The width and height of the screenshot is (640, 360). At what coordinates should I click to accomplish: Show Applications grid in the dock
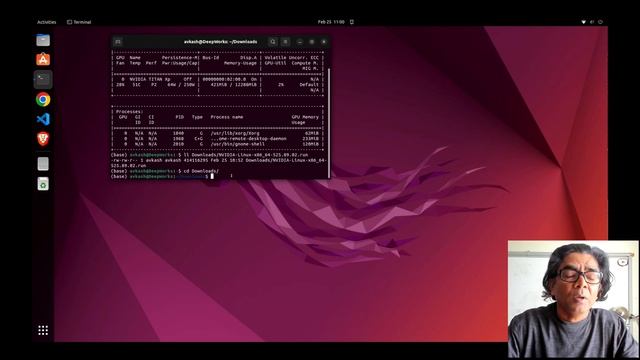43,330
